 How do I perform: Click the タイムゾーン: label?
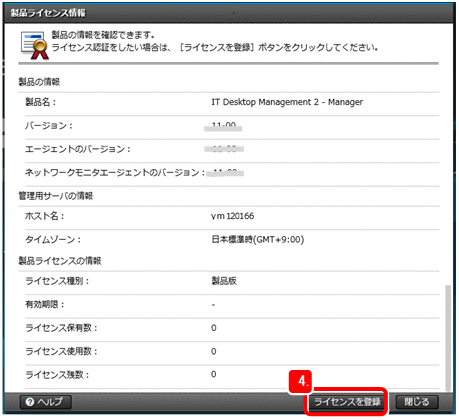[53, 240]
